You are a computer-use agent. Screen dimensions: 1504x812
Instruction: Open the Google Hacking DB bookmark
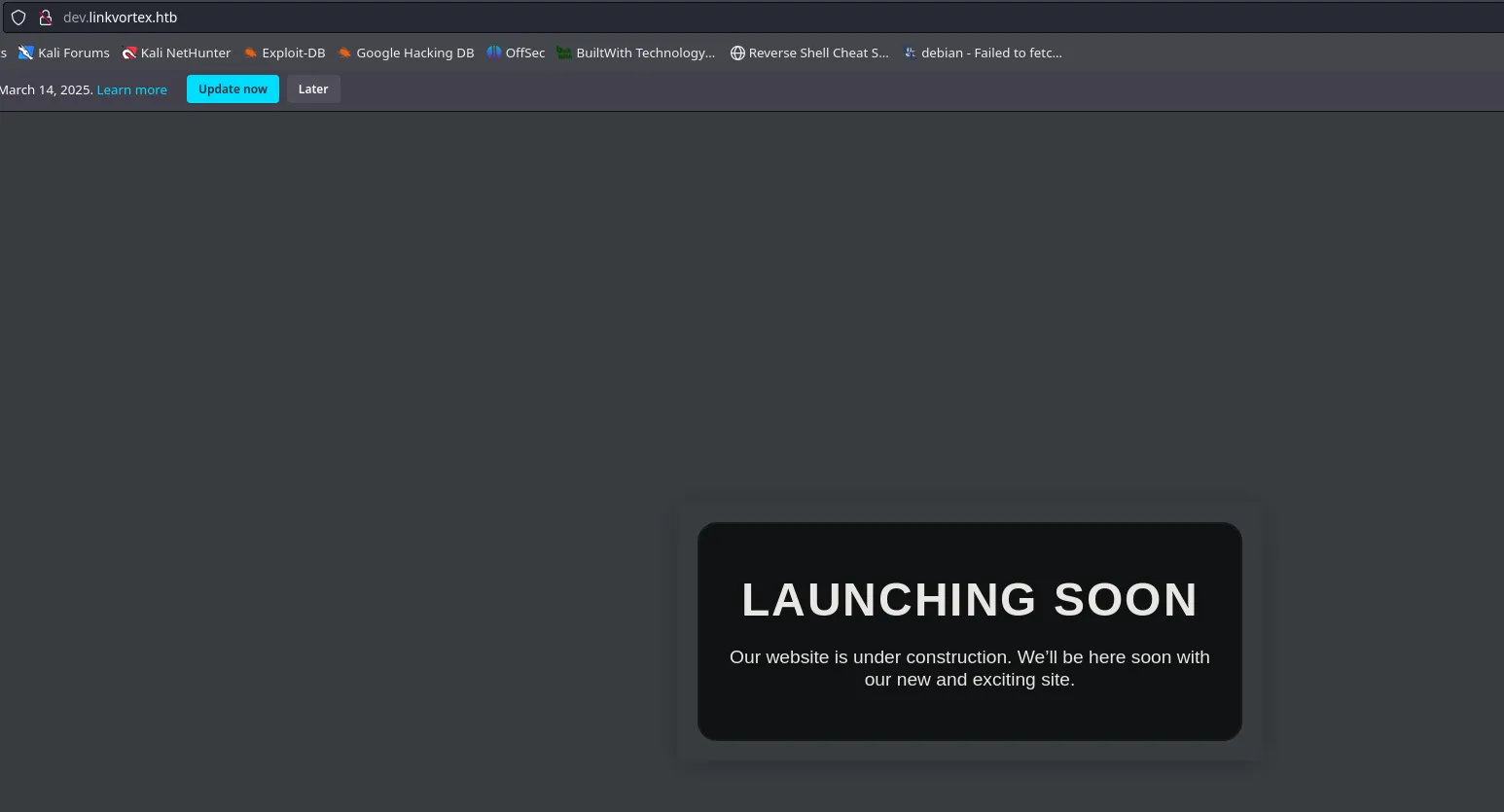point(414,53)
